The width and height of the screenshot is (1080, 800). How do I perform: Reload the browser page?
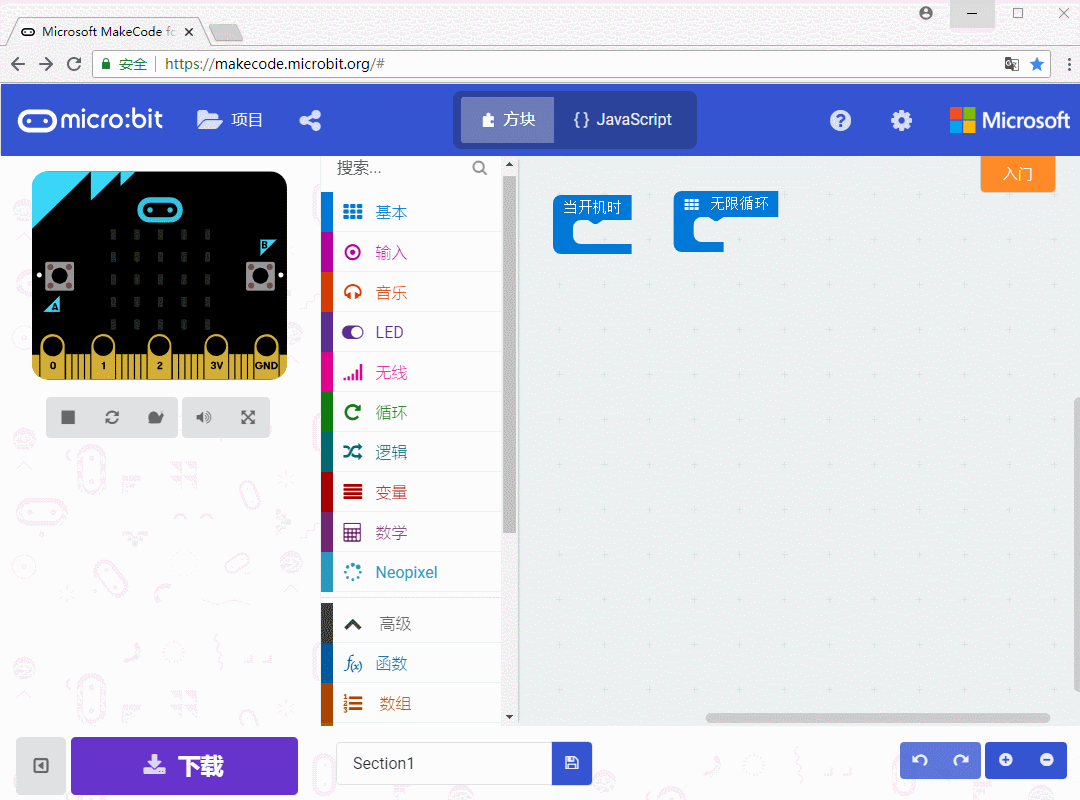tap(74, 64)
